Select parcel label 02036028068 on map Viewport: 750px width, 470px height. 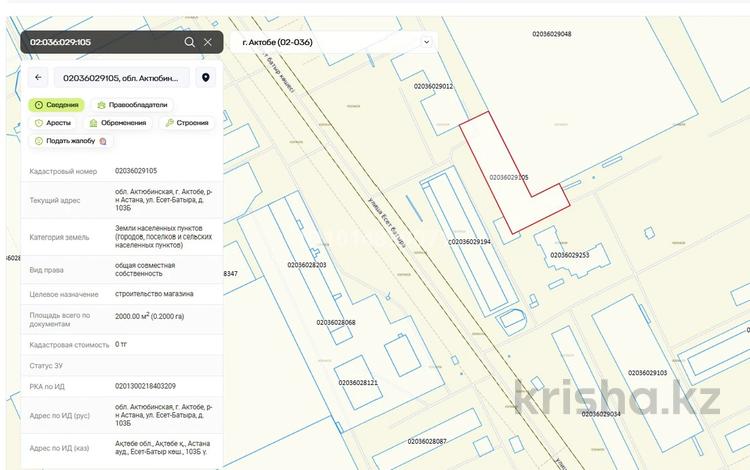(x=336, y=322)
